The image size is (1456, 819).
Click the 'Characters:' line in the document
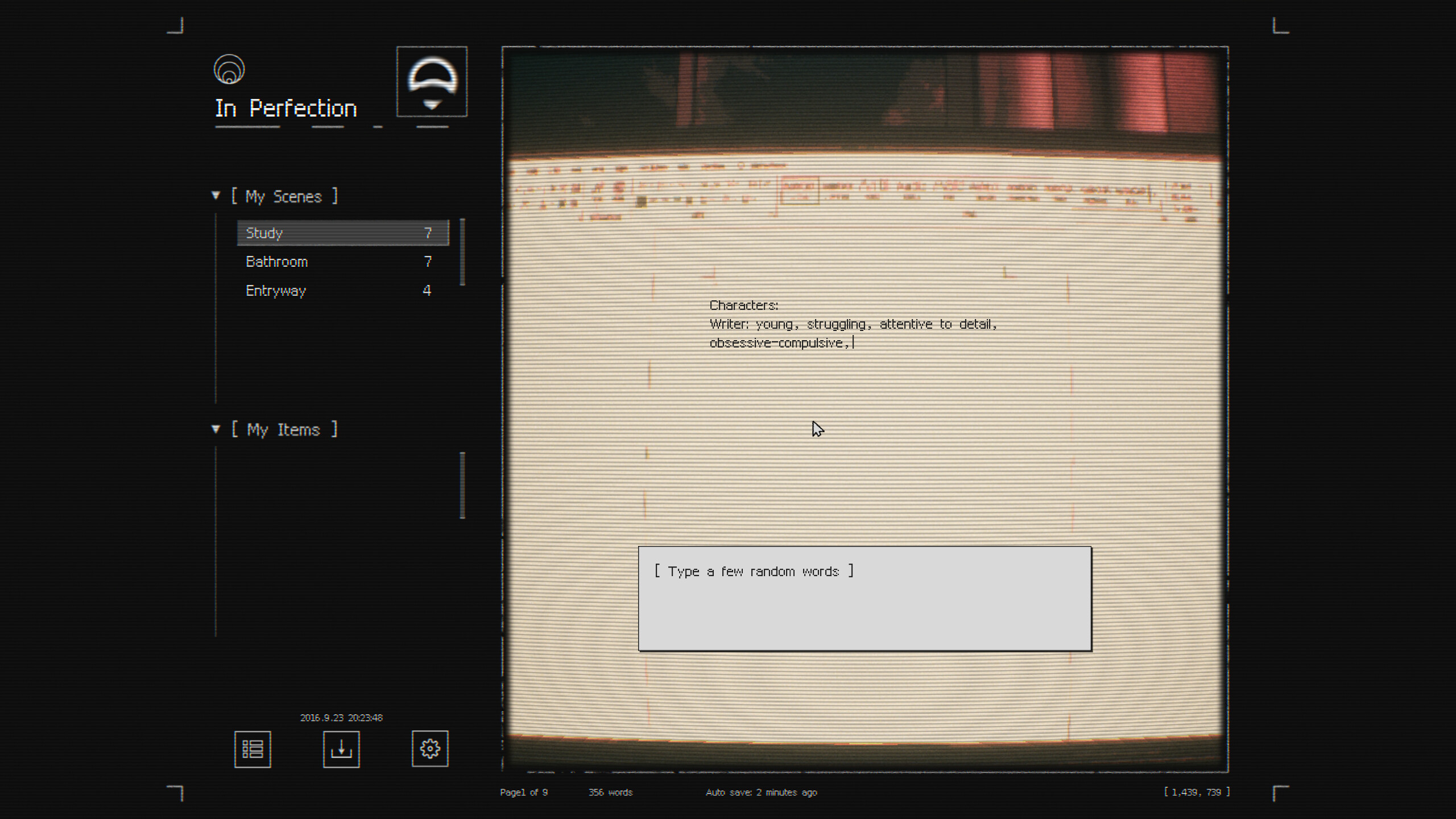click(x=743, y=305)
